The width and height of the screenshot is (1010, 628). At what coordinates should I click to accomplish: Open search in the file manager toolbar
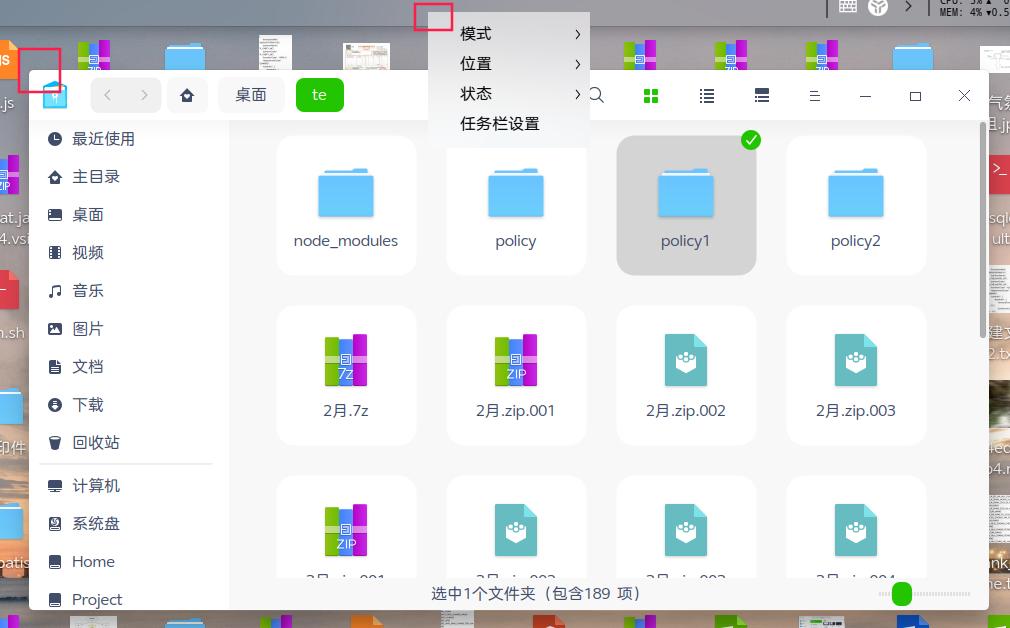[596, 95]
